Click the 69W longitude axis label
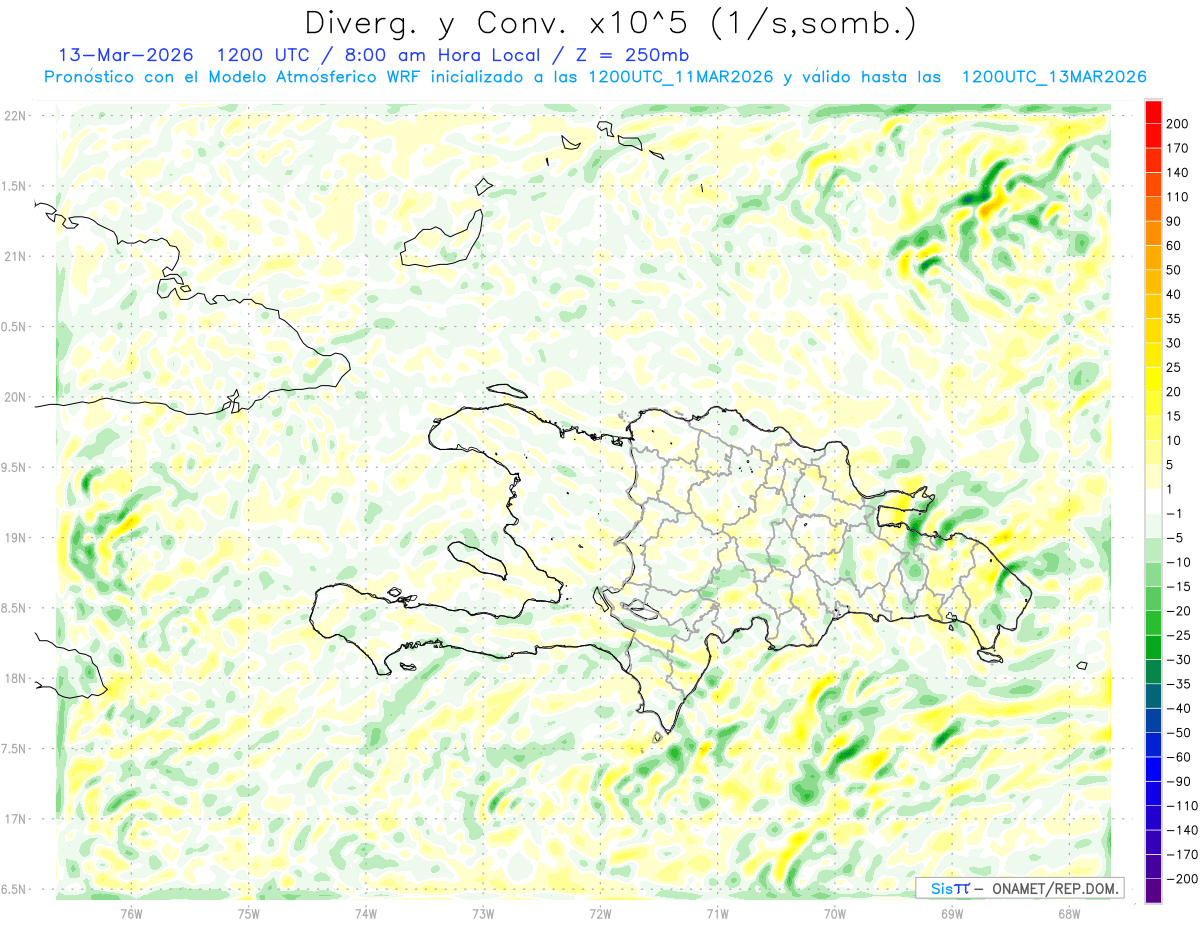The height and width of the screenshot is (927, 1200). click(x=952, y=912)
